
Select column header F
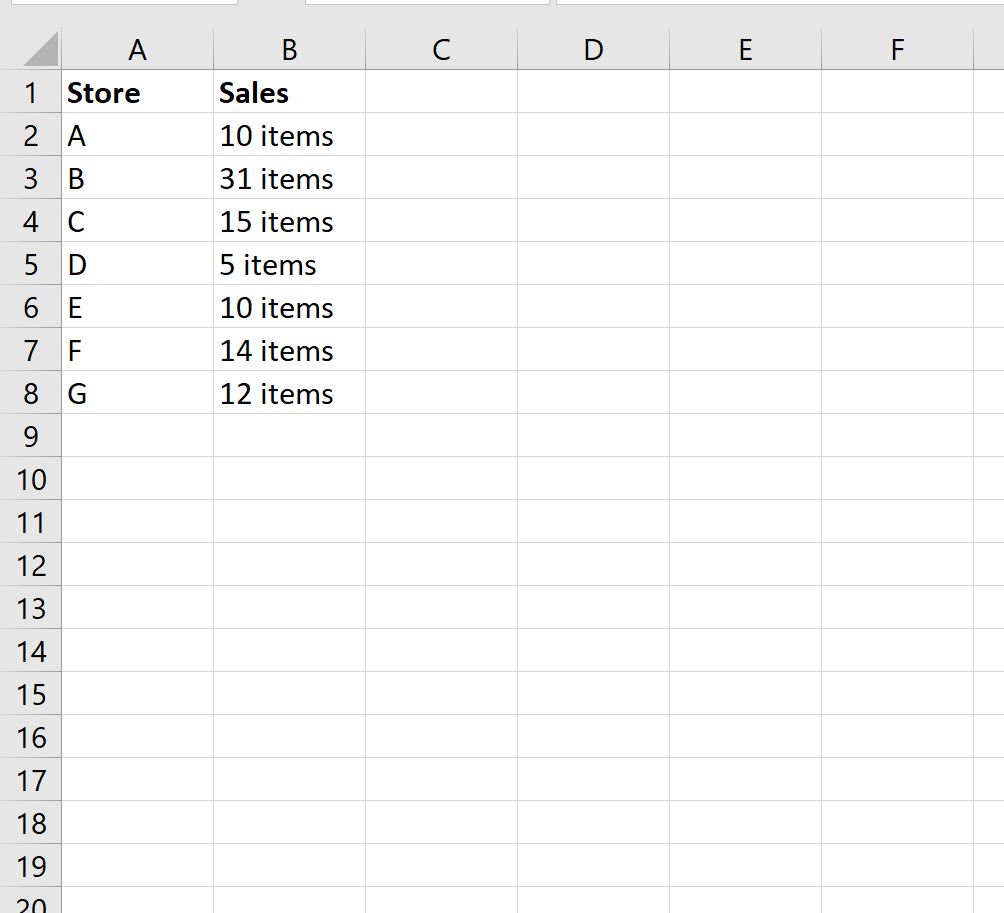point(896,48)
